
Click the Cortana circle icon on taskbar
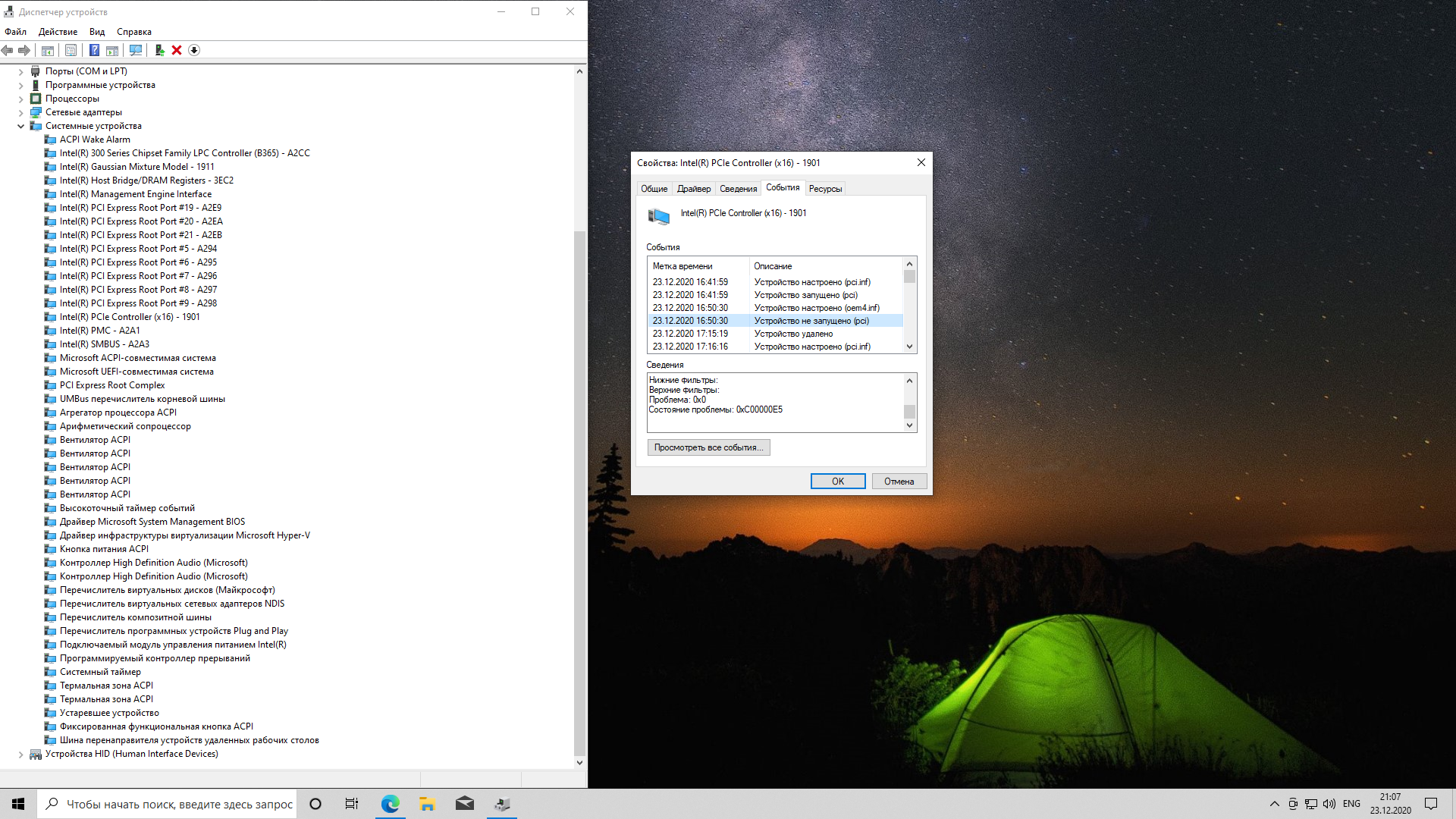click(315, 804)
